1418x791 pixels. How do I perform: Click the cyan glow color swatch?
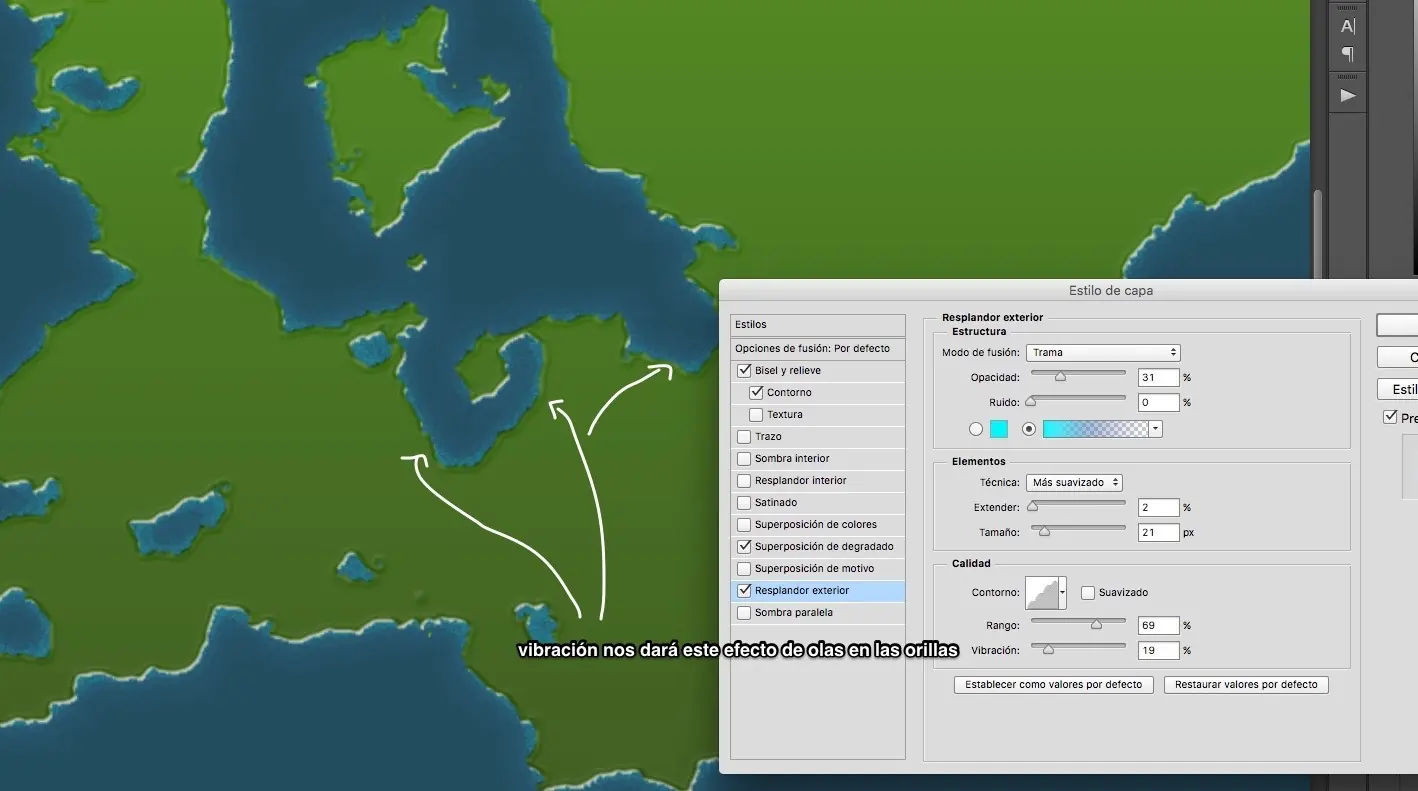point(999,429)
